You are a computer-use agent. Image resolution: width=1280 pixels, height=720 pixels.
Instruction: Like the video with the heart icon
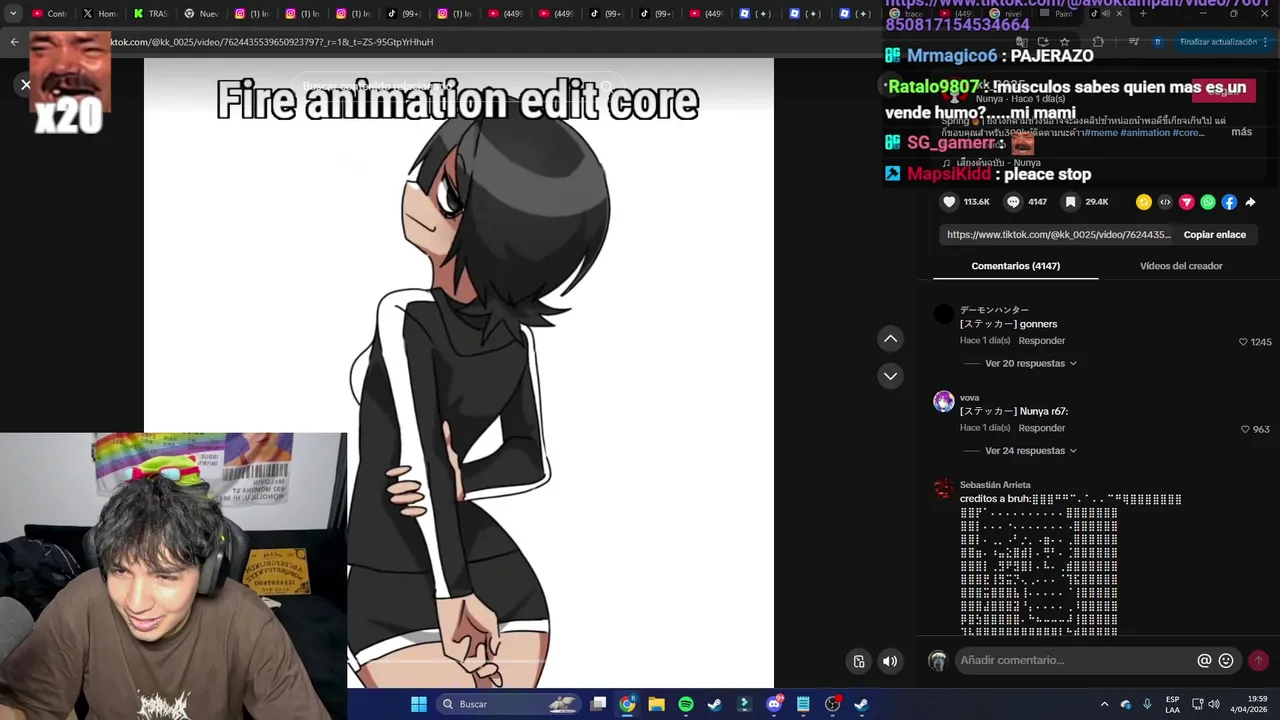(x=949, y=202)
